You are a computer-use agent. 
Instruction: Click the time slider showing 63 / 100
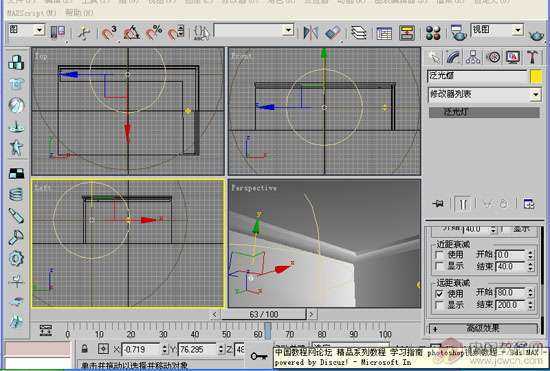tap(264, 314)
